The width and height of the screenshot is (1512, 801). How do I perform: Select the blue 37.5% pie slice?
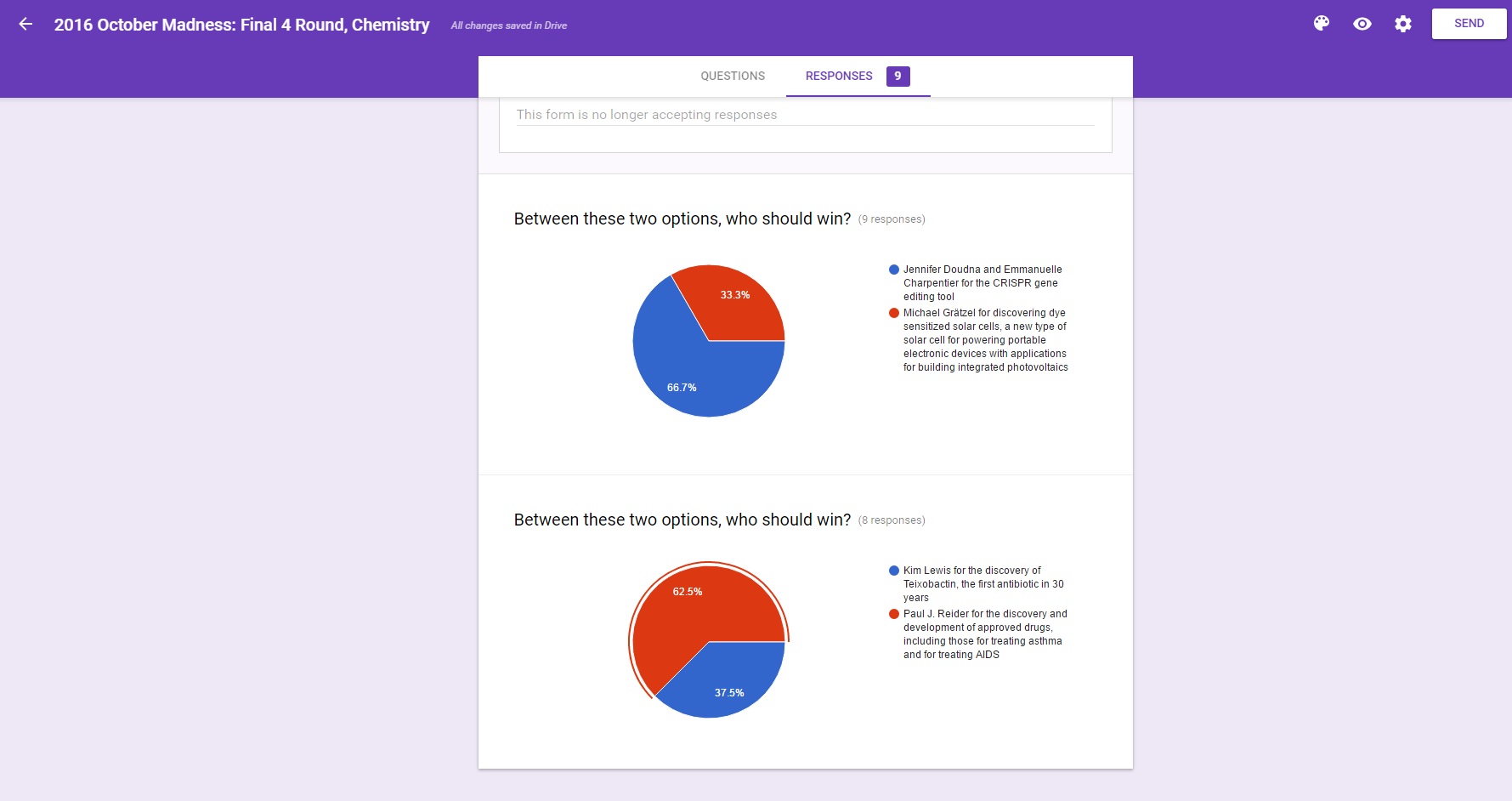point(727,680)
